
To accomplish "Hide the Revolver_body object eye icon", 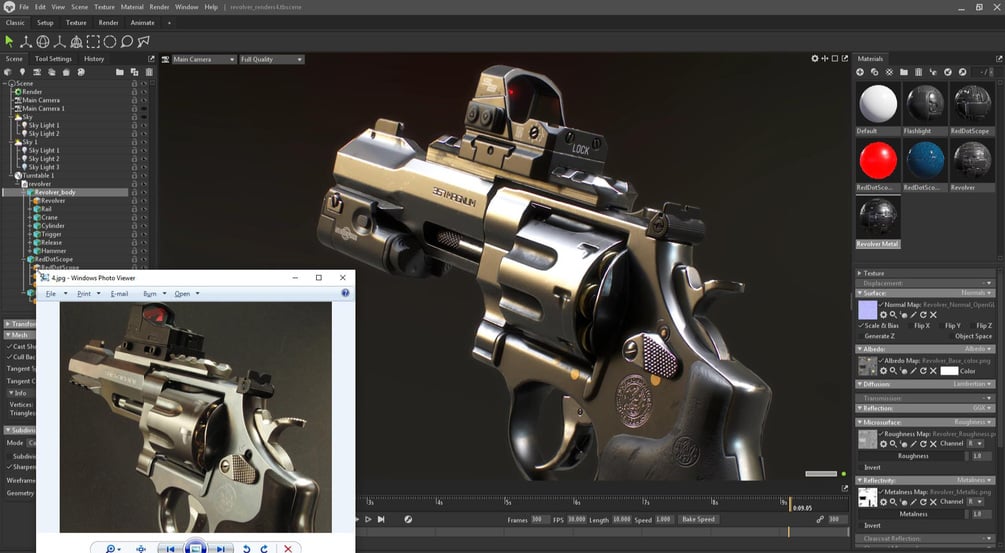I will [144, 192].
